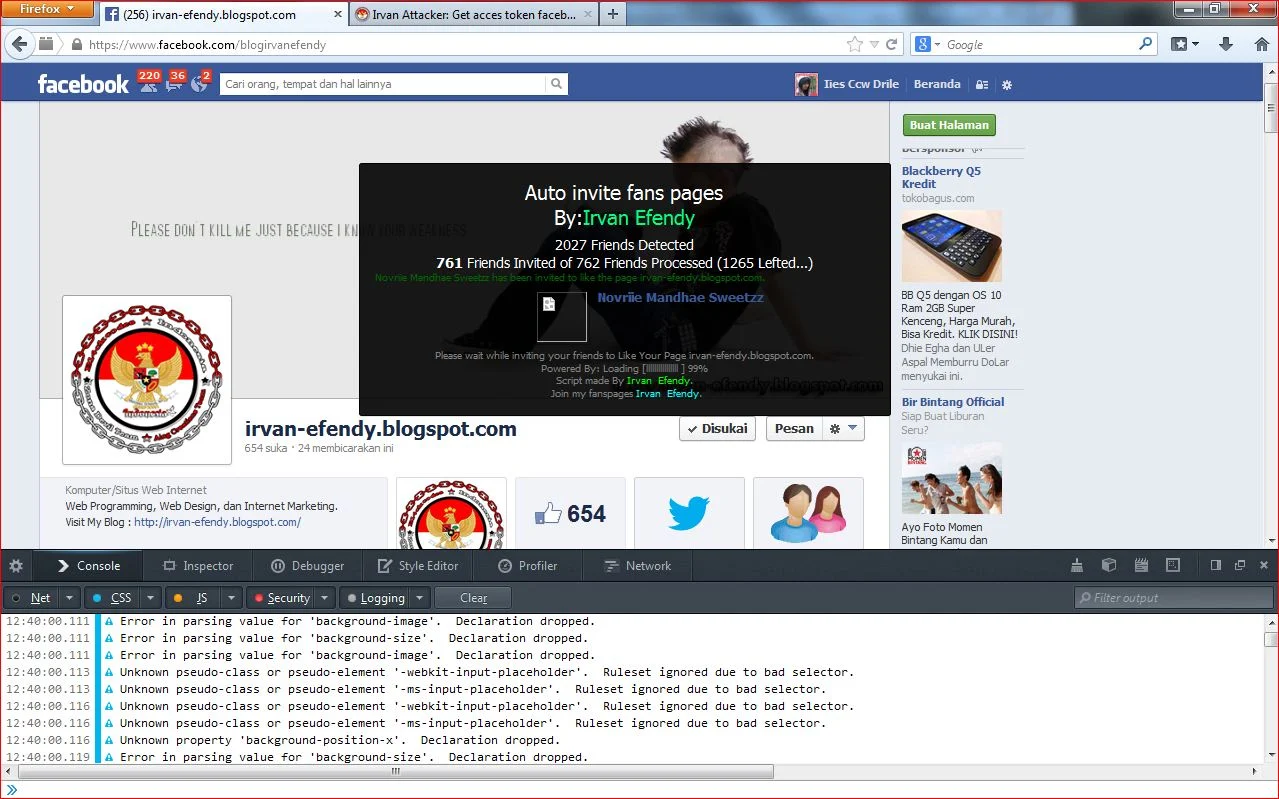This screenshot has height=799, width=1279.
Task: Click the facebook logo
Action: (x=83, y=84)
